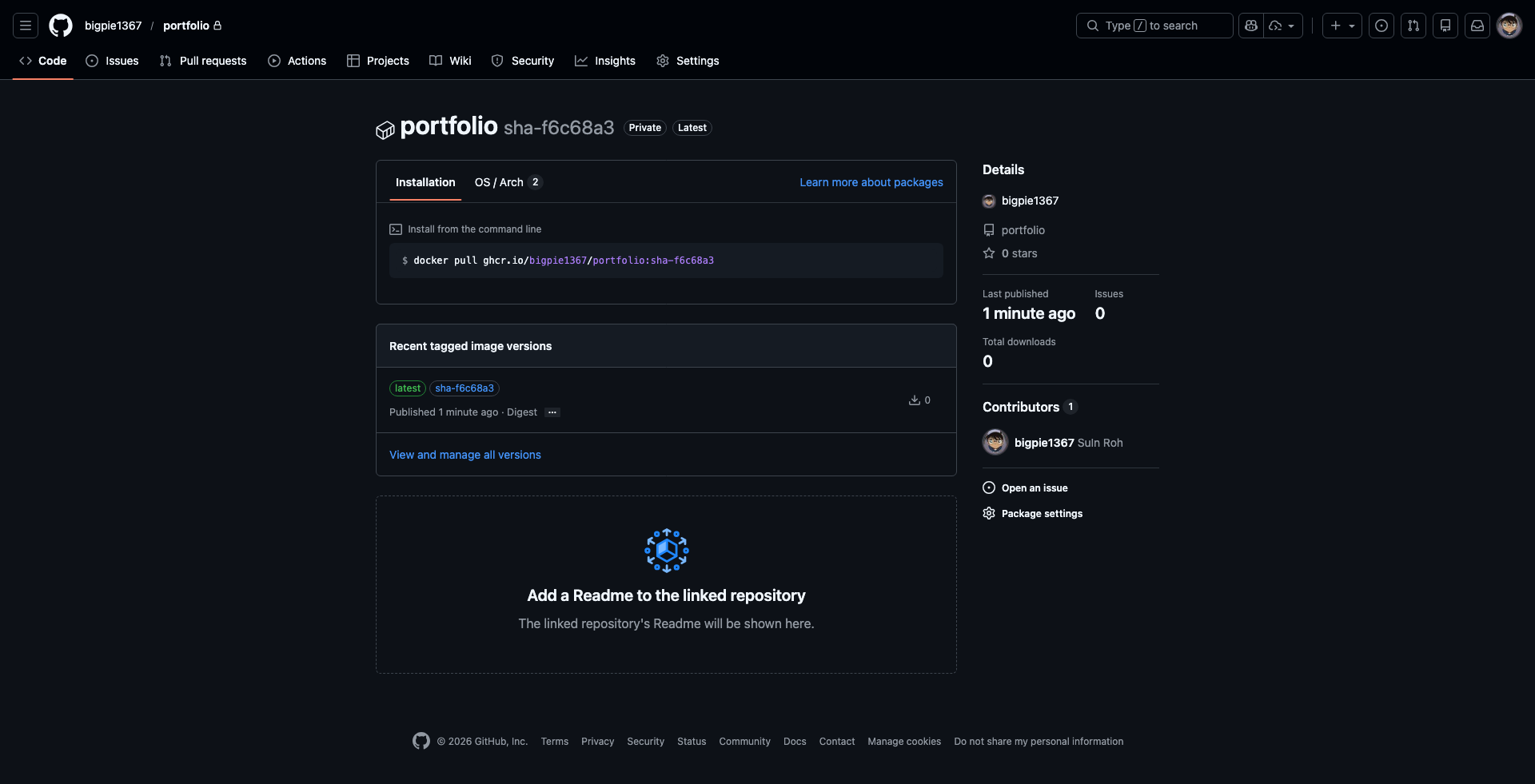The height and width of the screenshot is (784, 1535).
Task: Click the sha-f6c68a3 version tag
Action: coord(464,388)
